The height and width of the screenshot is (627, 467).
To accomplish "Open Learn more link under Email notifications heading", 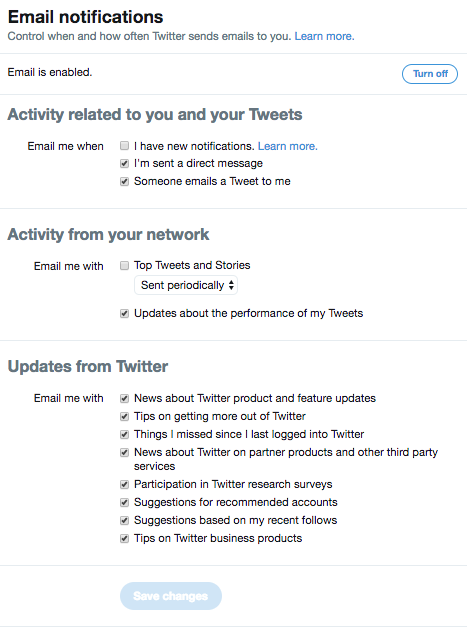I will 324,36.
